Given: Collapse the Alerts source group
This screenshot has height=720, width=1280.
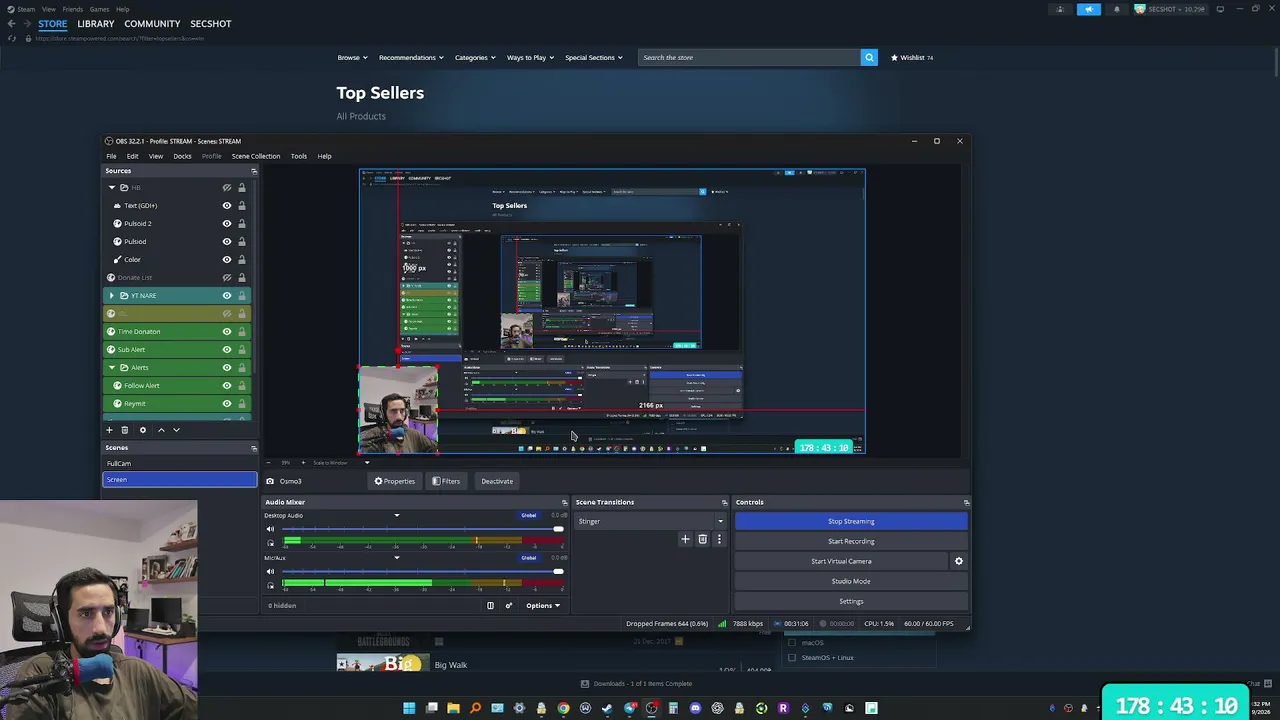Looking at the screenshot, I should tap(111, 367).
